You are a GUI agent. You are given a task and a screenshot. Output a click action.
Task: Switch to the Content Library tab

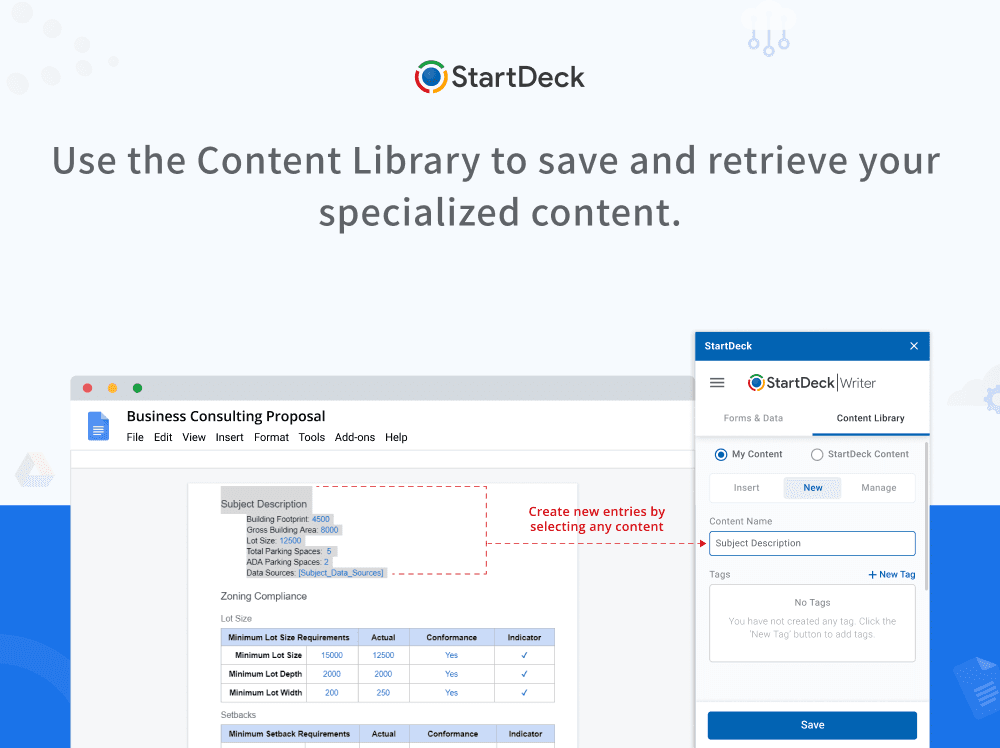tap(871, 418)
